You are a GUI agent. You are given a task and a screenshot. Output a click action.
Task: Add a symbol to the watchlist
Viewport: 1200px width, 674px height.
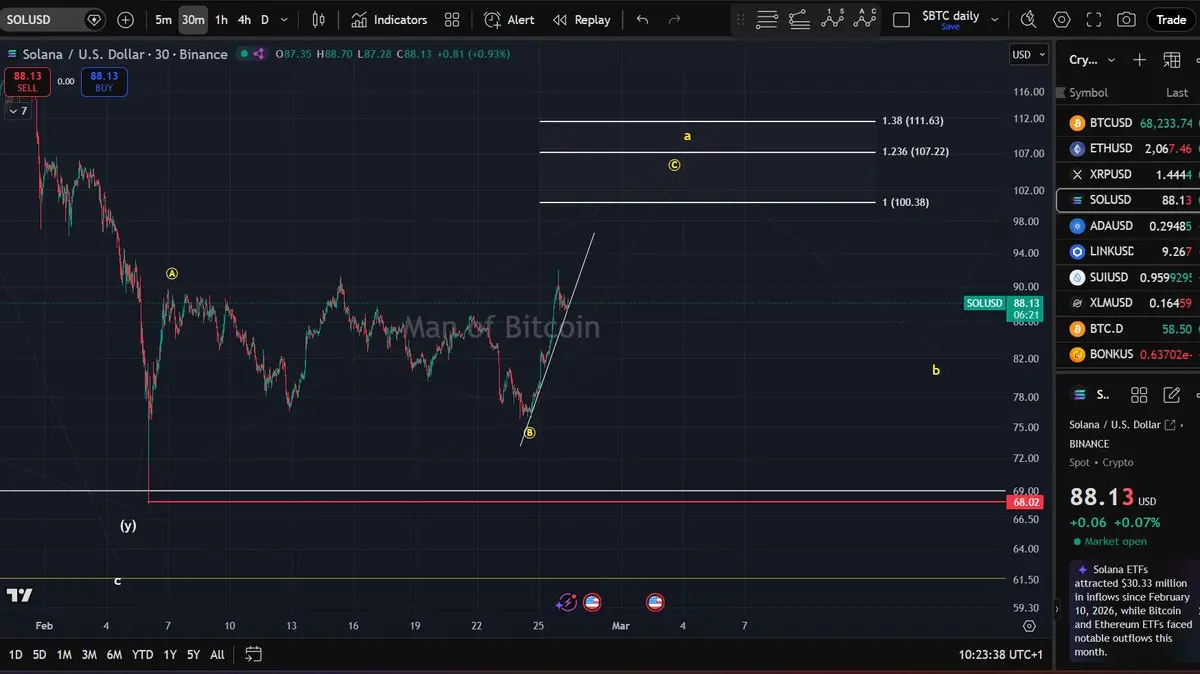coord(1139,60)
